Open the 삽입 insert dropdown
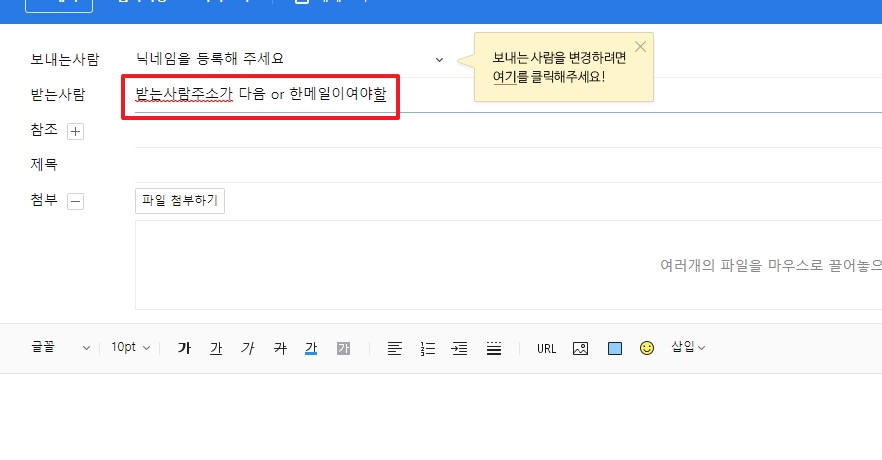 (688, 348)
